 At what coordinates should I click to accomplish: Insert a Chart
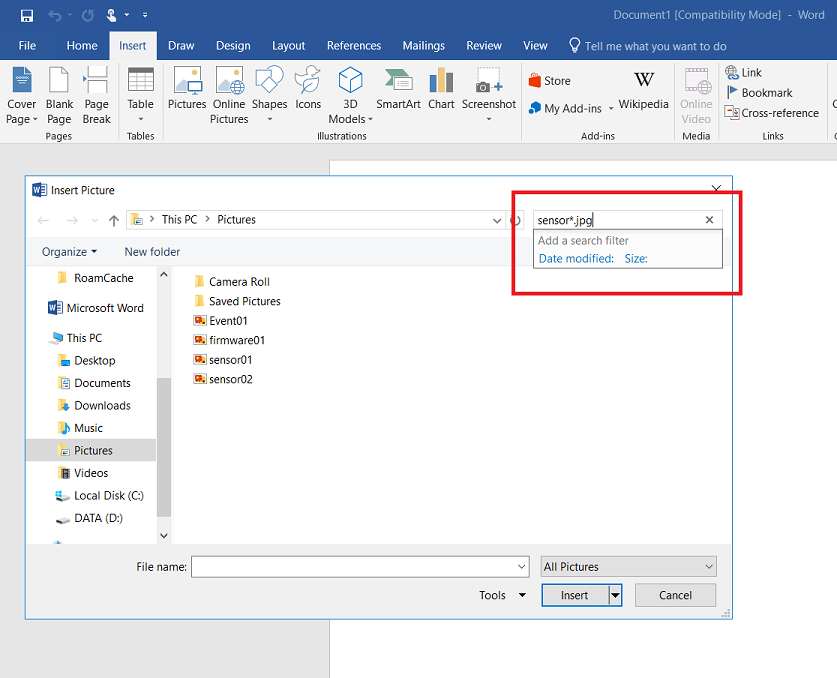(x=441, y=89)
